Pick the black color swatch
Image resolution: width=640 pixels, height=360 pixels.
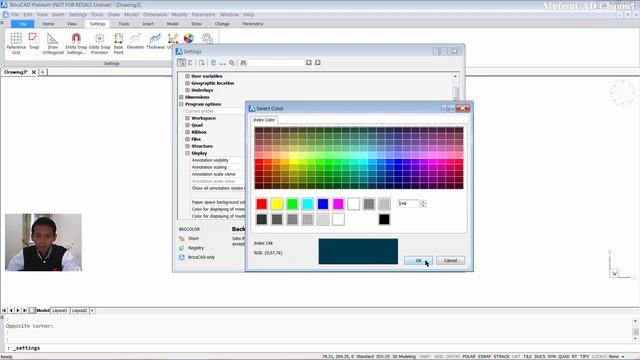click(384, 219)
